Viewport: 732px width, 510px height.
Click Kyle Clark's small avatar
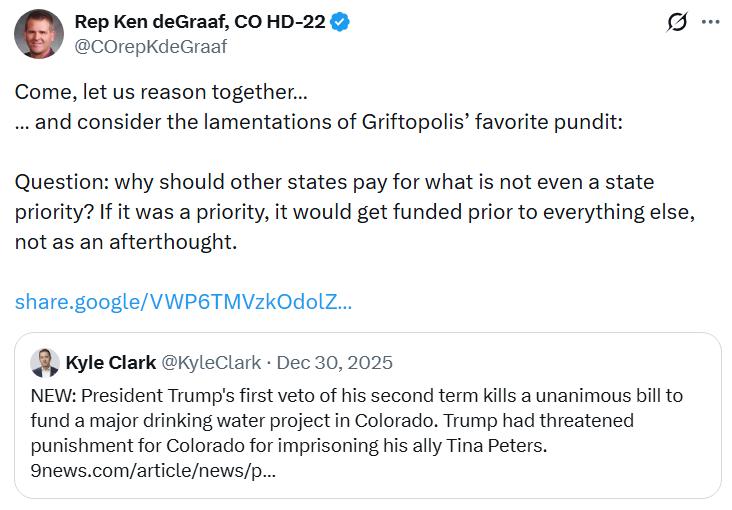point(45,362)
